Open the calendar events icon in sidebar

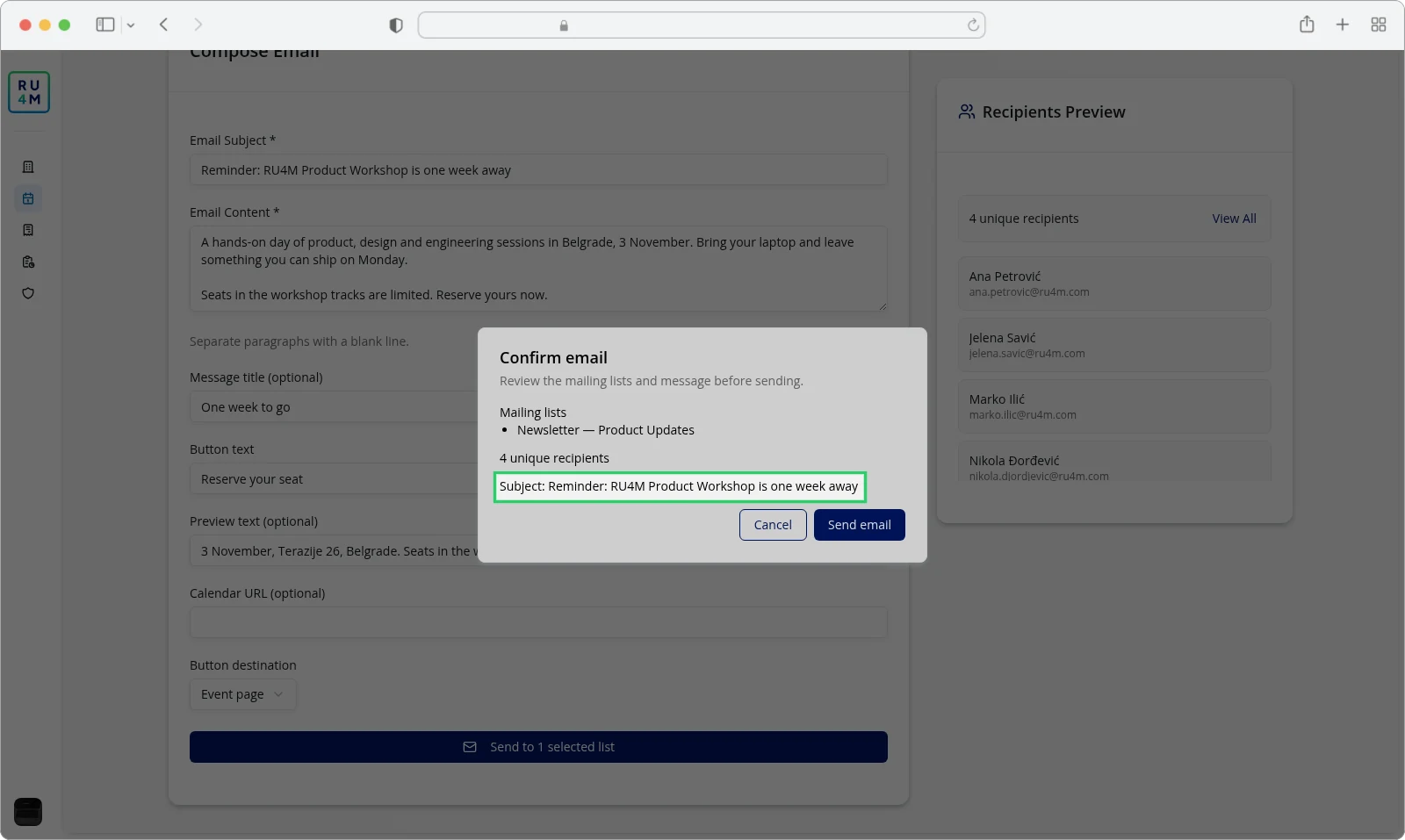click(x=28, y=198)
